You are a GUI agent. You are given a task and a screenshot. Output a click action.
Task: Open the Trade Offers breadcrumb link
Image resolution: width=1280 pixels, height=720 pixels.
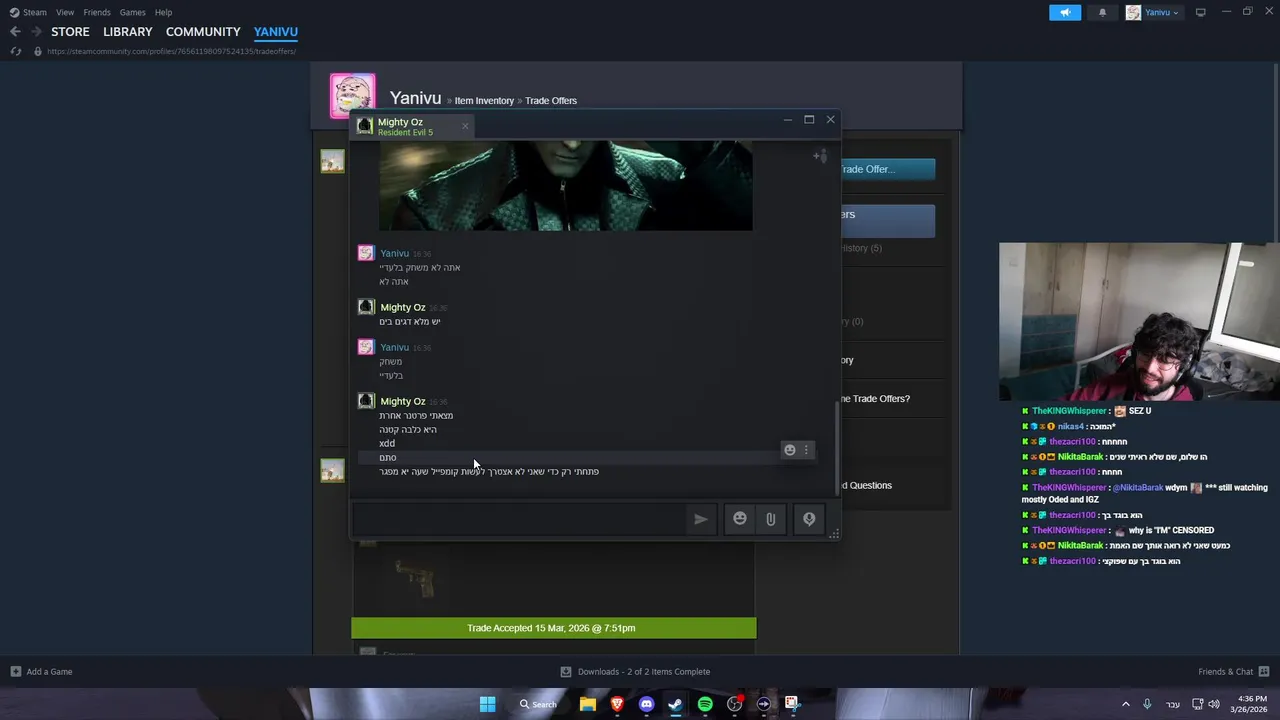[x=551, y=101]
